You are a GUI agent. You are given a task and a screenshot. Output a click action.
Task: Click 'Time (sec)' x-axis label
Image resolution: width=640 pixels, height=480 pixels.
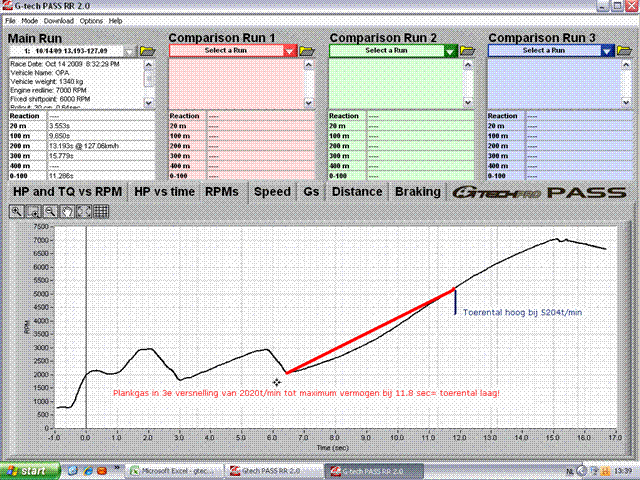click(x=333, y=448)
